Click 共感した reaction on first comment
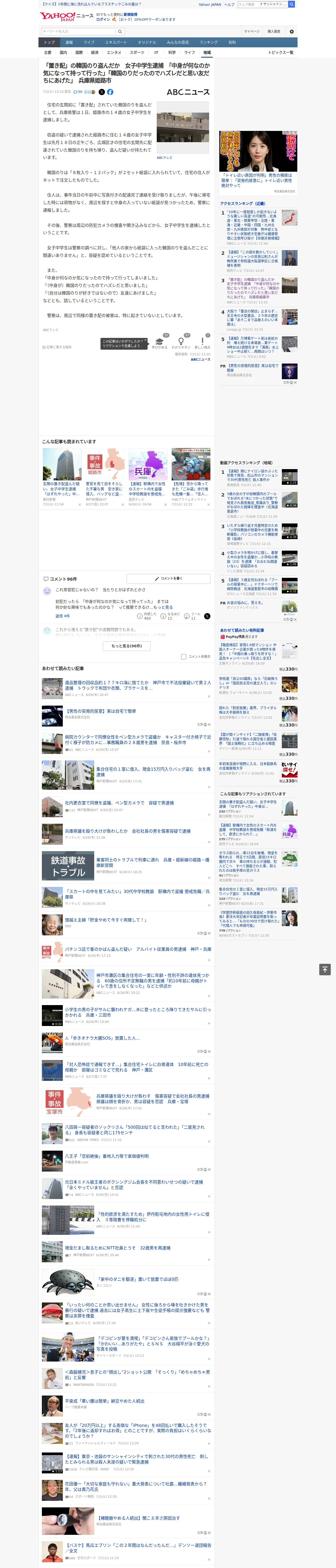 pos(147,616)
